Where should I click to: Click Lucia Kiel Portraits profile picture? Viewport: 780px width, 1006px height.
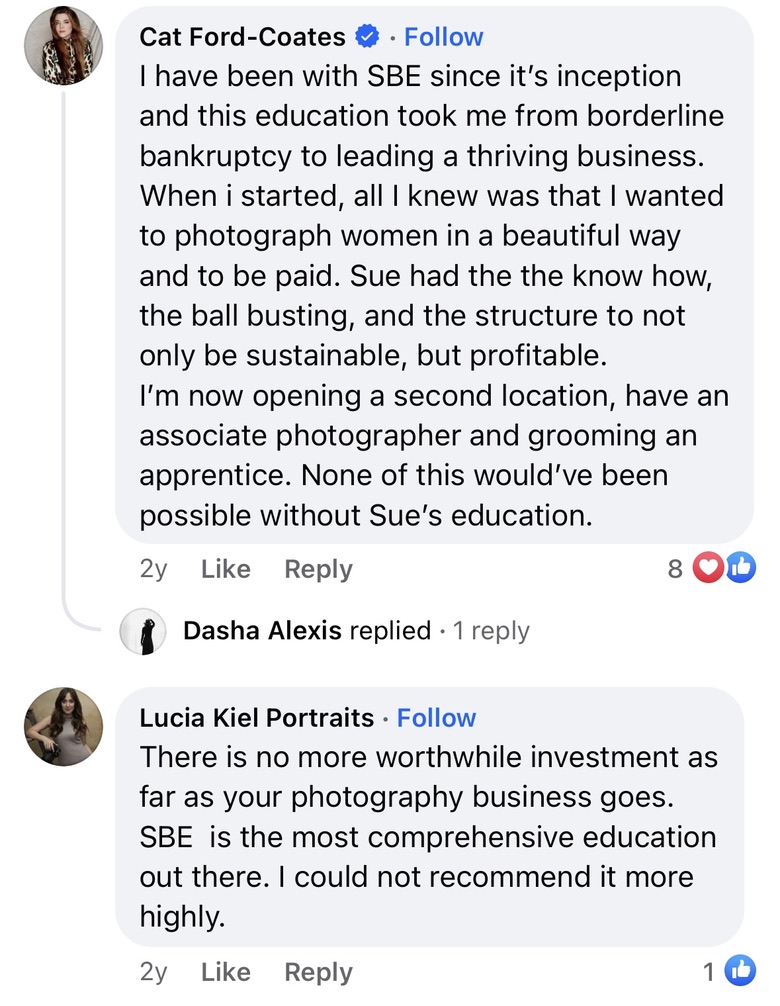coord(63,726)
